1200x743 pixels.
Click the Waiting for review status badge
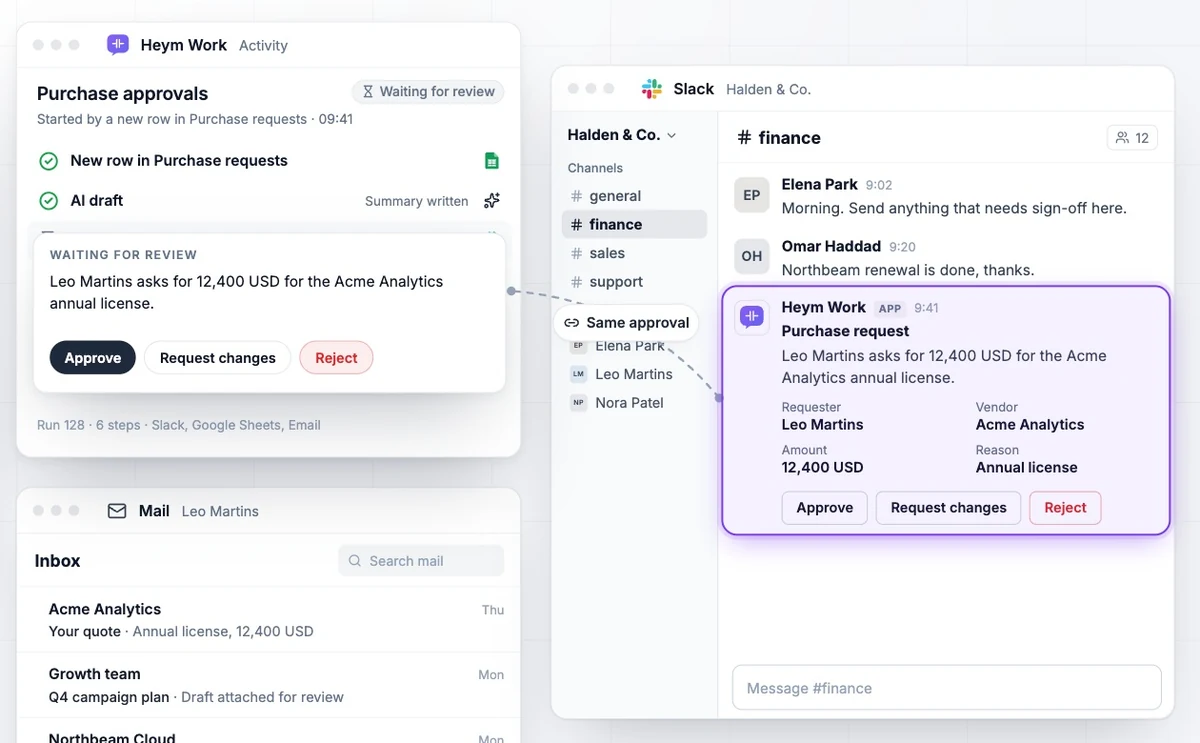(428, 91)
